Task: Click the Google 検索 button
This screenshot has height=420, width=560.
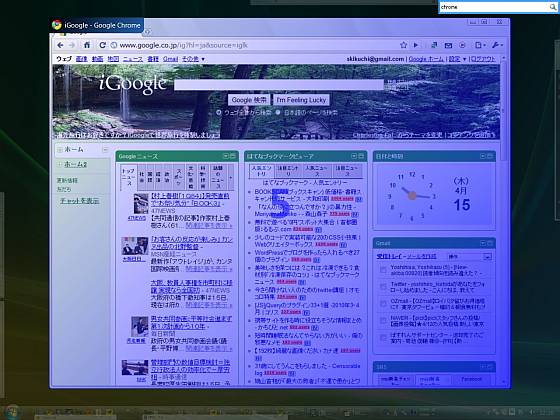Action: (x=249, y=100)
